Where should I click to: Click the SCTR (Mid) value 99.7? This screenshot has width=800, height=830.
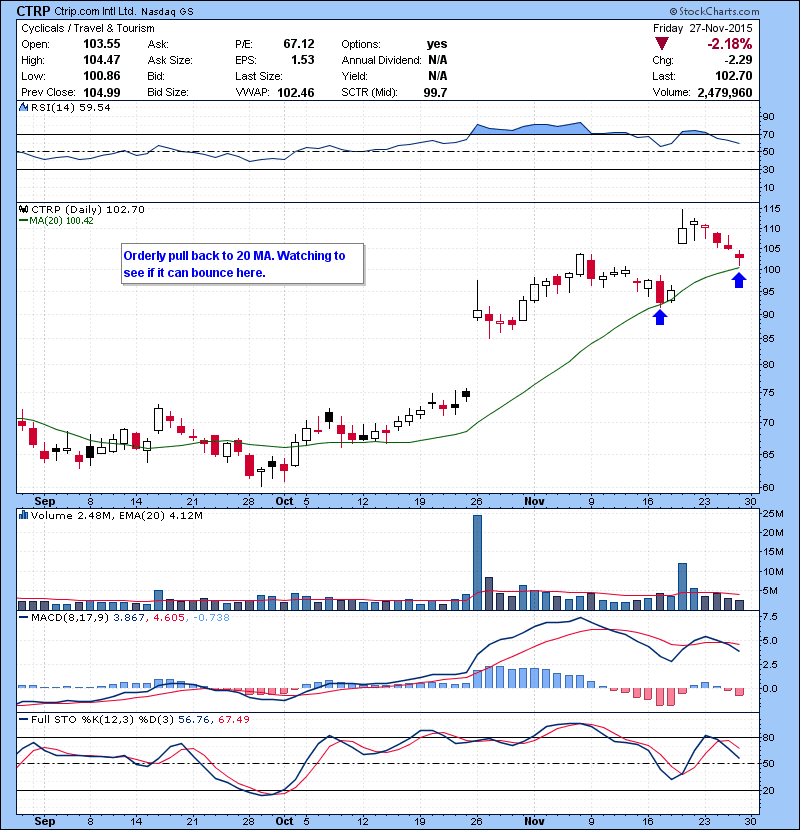(435, 93)
